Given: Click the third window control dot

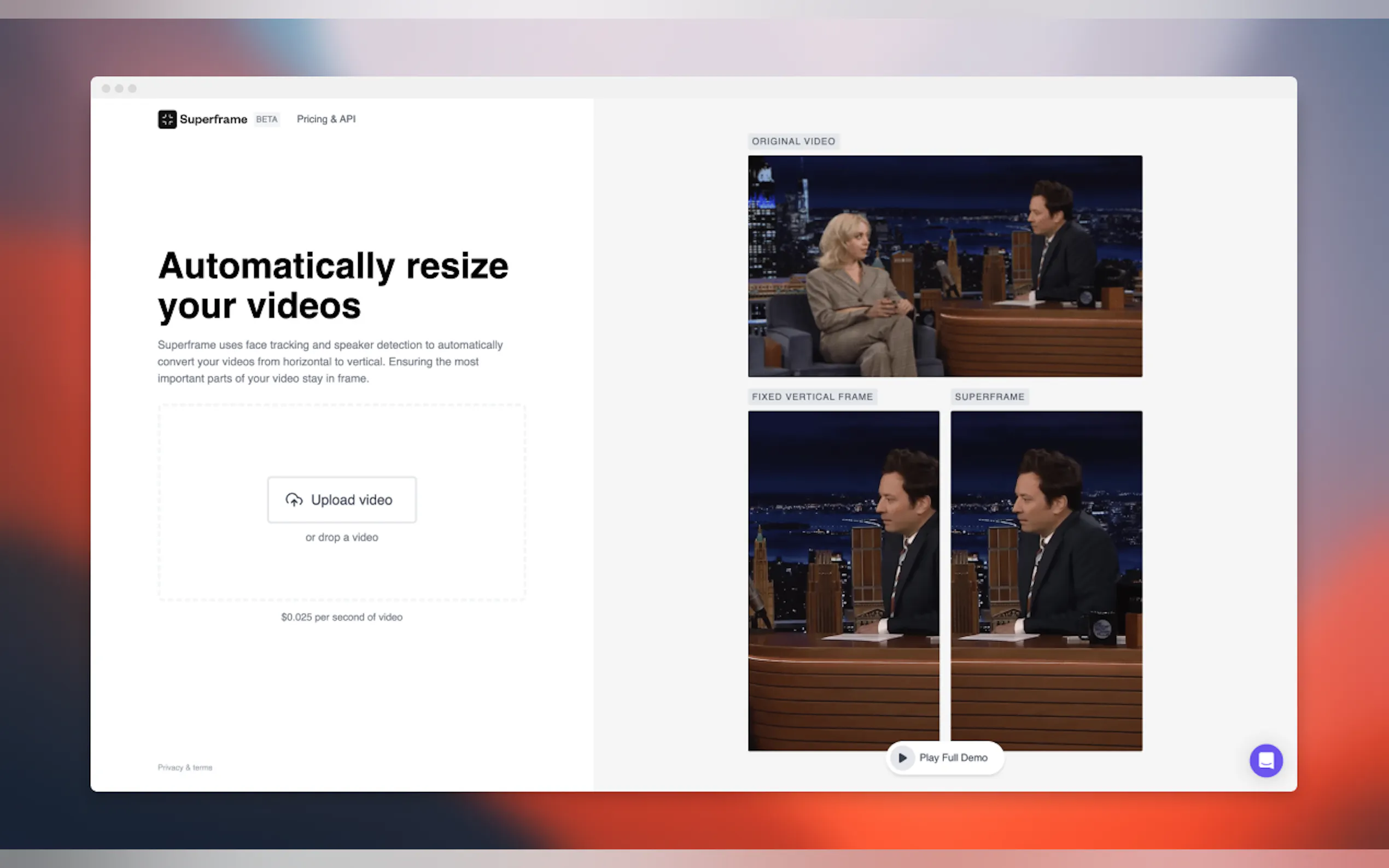Looking at the screenshot, I should click(133, 89).
